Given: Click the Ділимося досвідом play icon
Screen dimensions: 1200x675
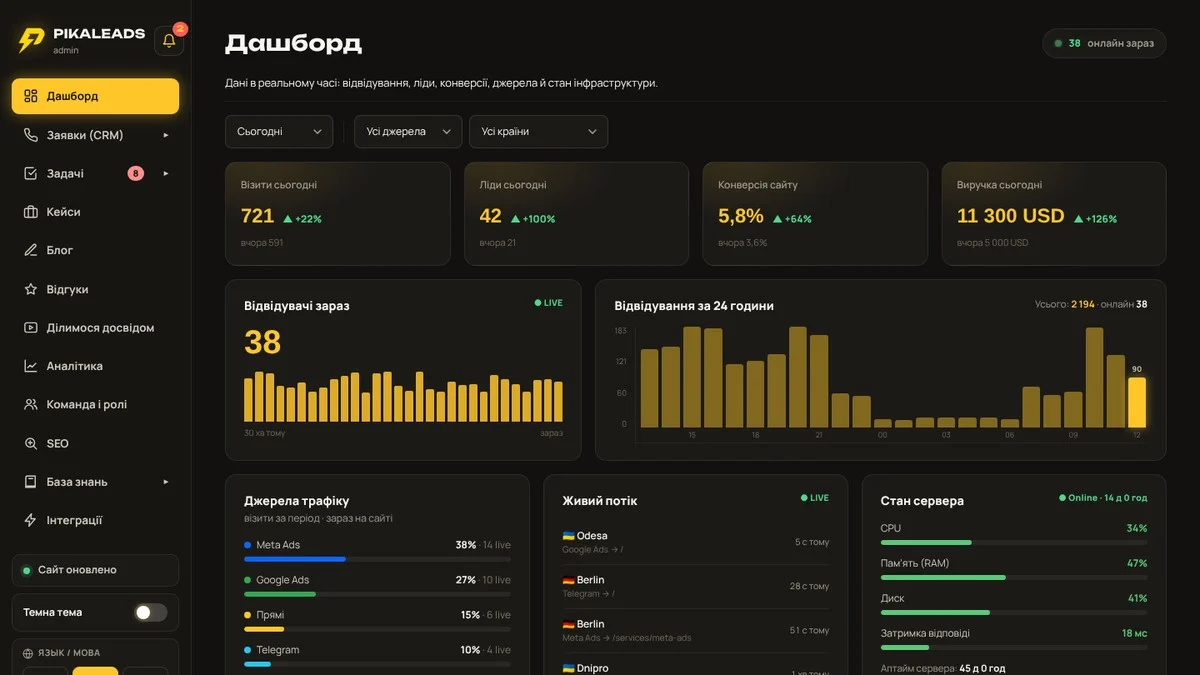Looking at the screenshot, I should pyautogui.click(x=30, y=327).
